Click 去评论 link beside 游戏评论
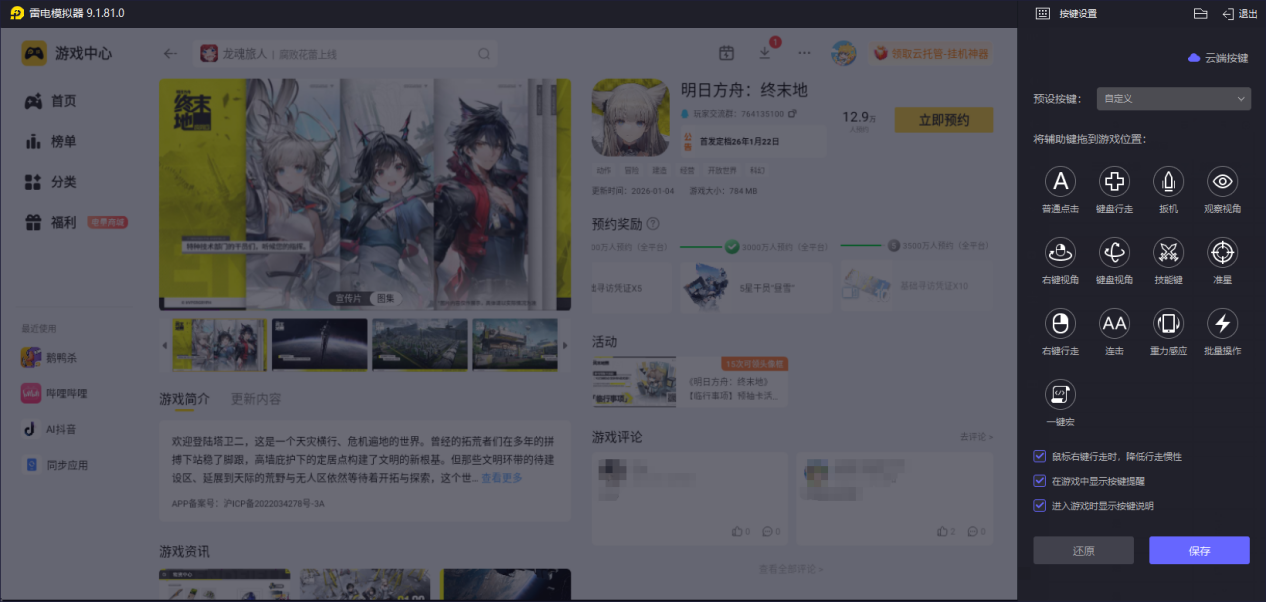Viewport: 1266px width, 602px height. click(x=976, y=437)
